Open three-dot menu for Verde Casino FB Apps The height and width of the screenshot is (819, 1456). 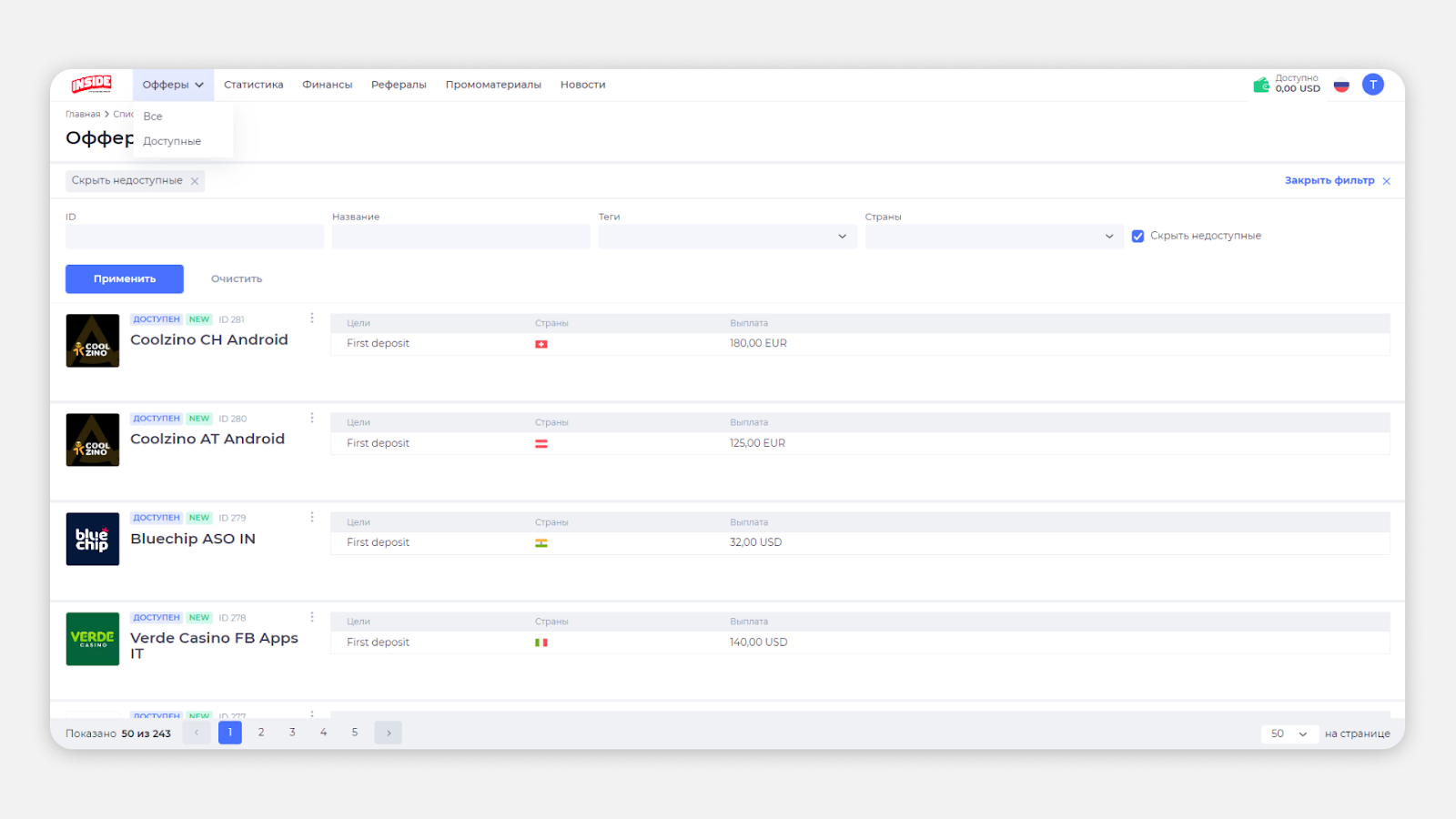[312, 617]
